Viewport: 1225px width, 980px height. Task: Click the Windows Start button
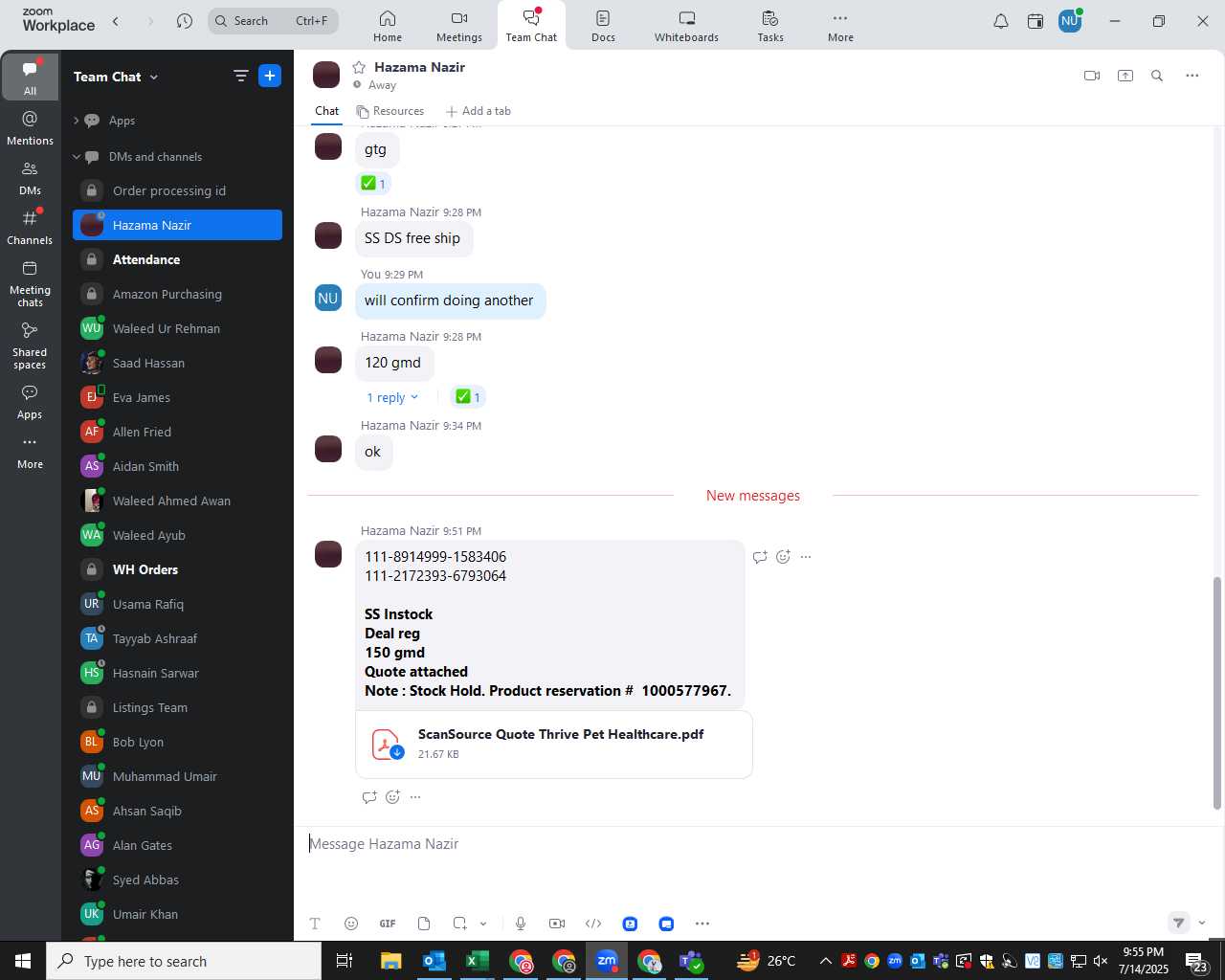[x=23, y=961]
